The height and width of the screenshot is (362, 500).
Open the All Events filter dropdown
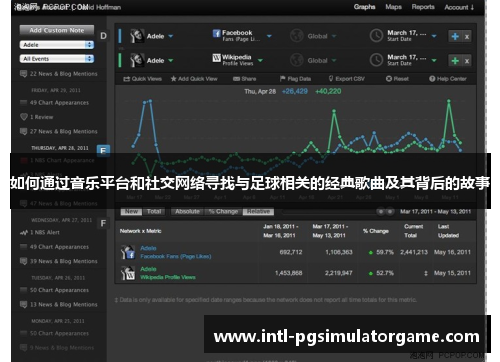coord(57,59)
